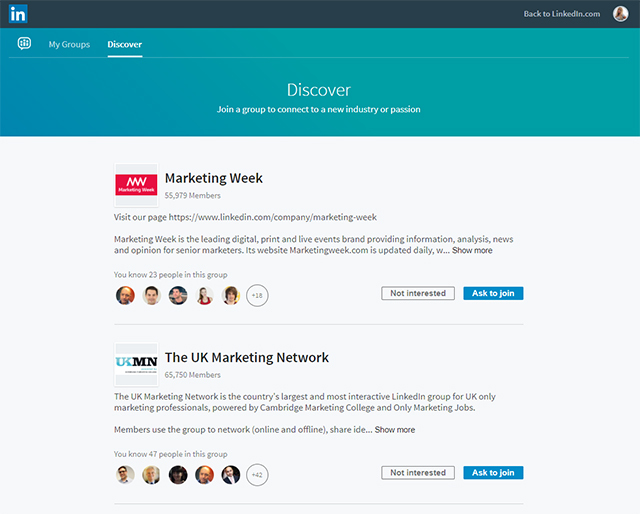The image size is (640, 514).
Task: Expand Marketing Week description with Show more
Action: [472, 250]
